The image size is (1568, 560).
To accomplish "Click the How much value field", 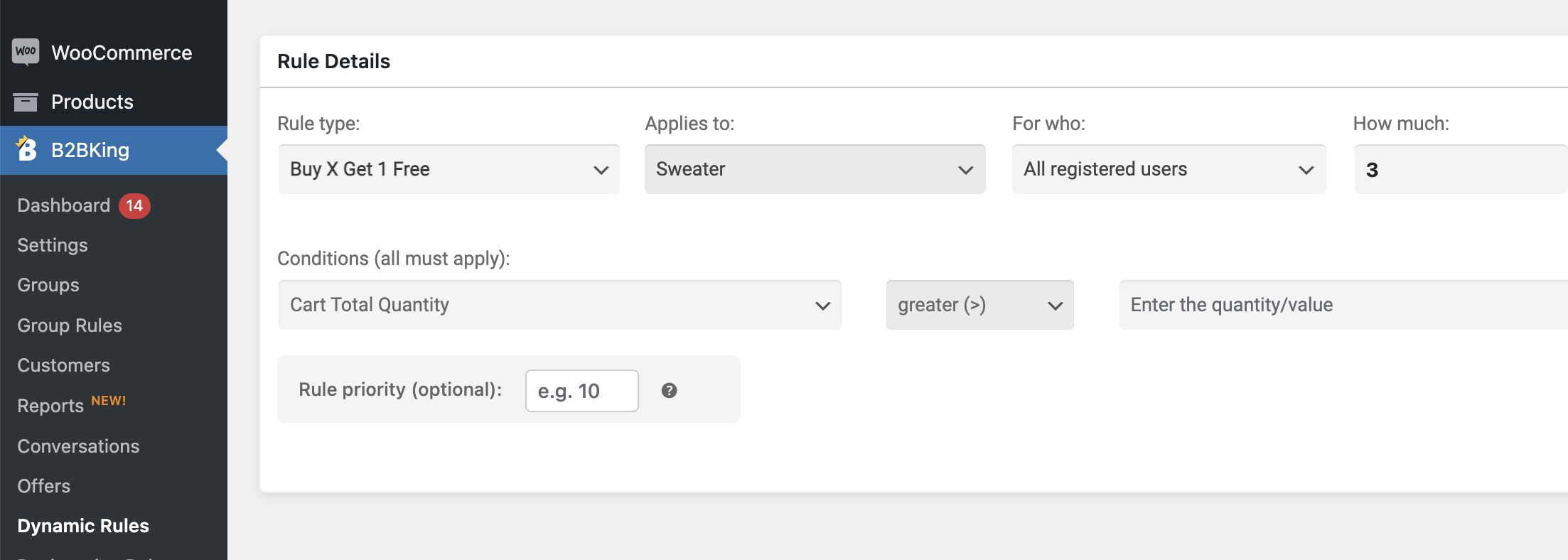I will click(x=1461, y=169).
